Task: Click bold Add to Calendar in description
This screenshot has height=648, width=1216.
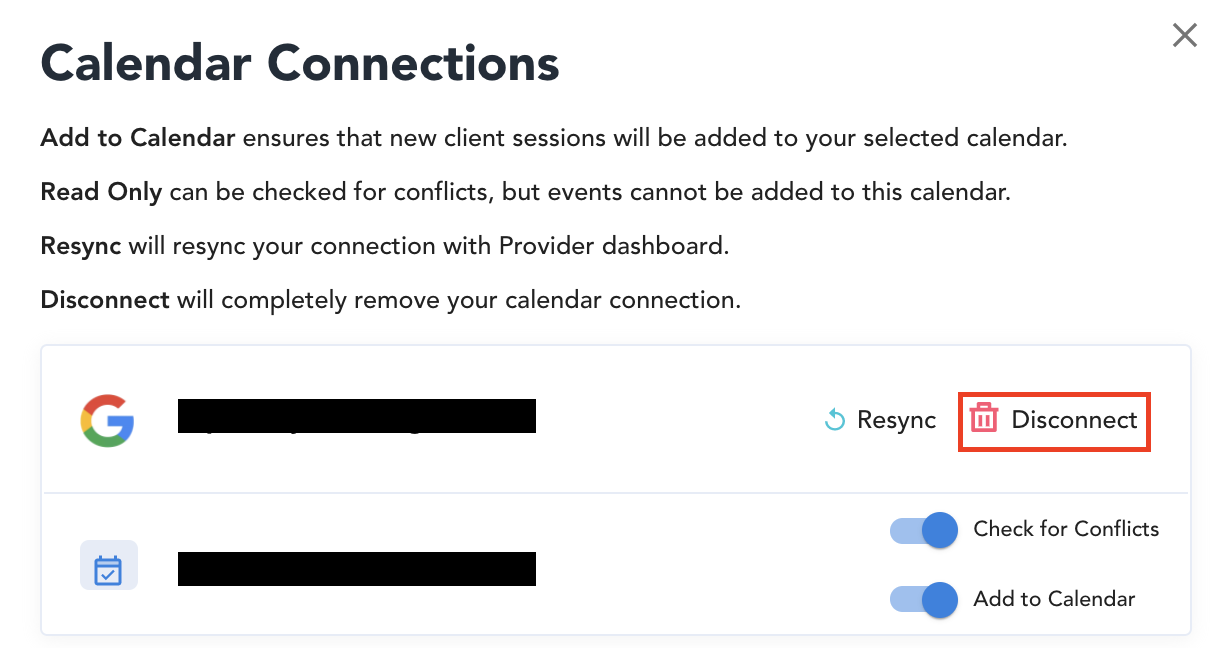Action: [x=137, y=138]
